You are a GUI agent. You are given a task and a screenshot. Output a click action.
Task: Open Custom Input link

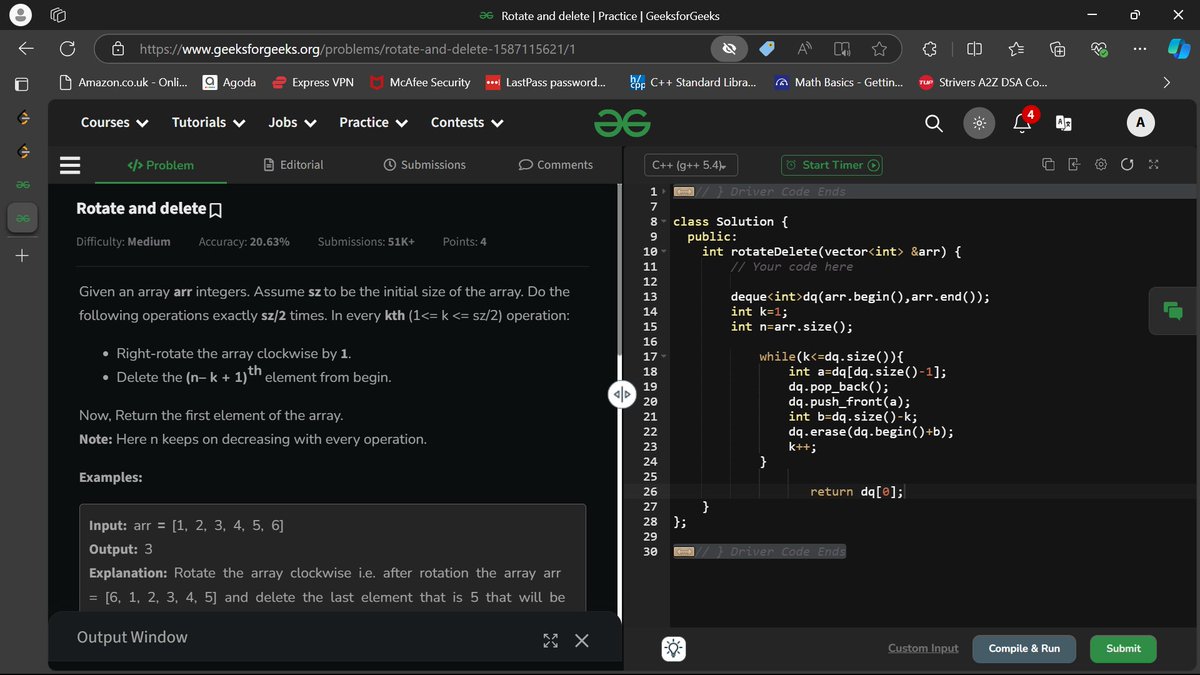tap(923, 648)
